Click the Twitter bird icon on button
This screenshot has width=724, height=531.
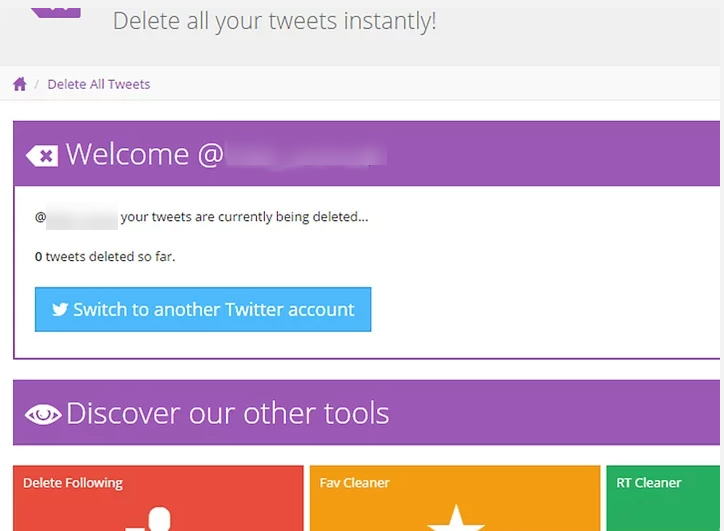click(60, 309)
